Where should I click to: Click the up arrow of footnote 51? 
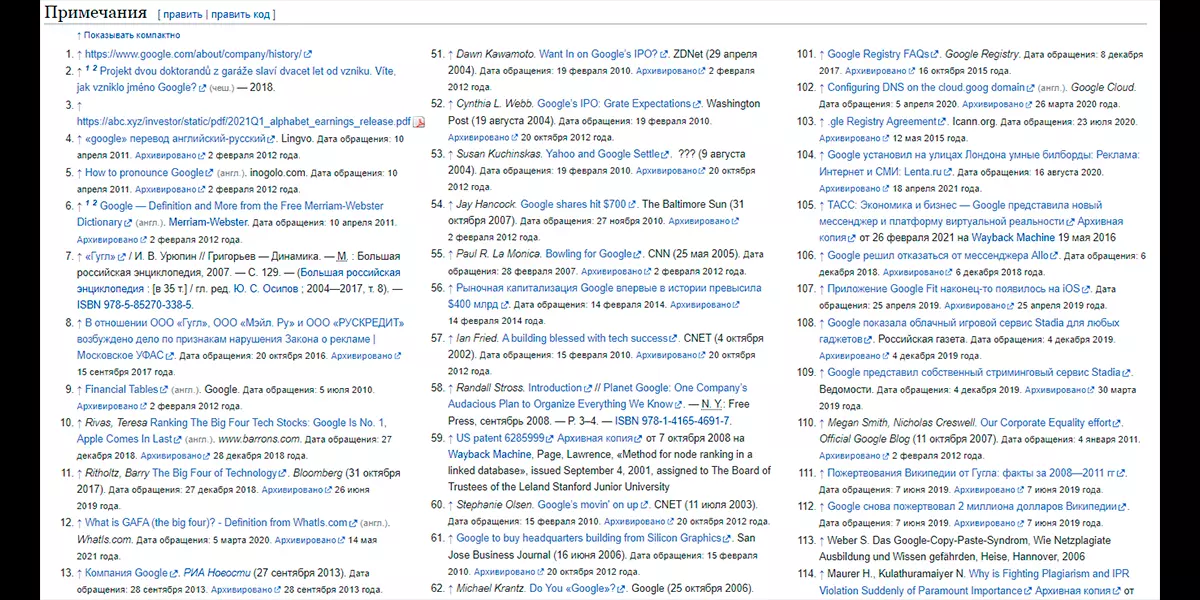(450, 53)
